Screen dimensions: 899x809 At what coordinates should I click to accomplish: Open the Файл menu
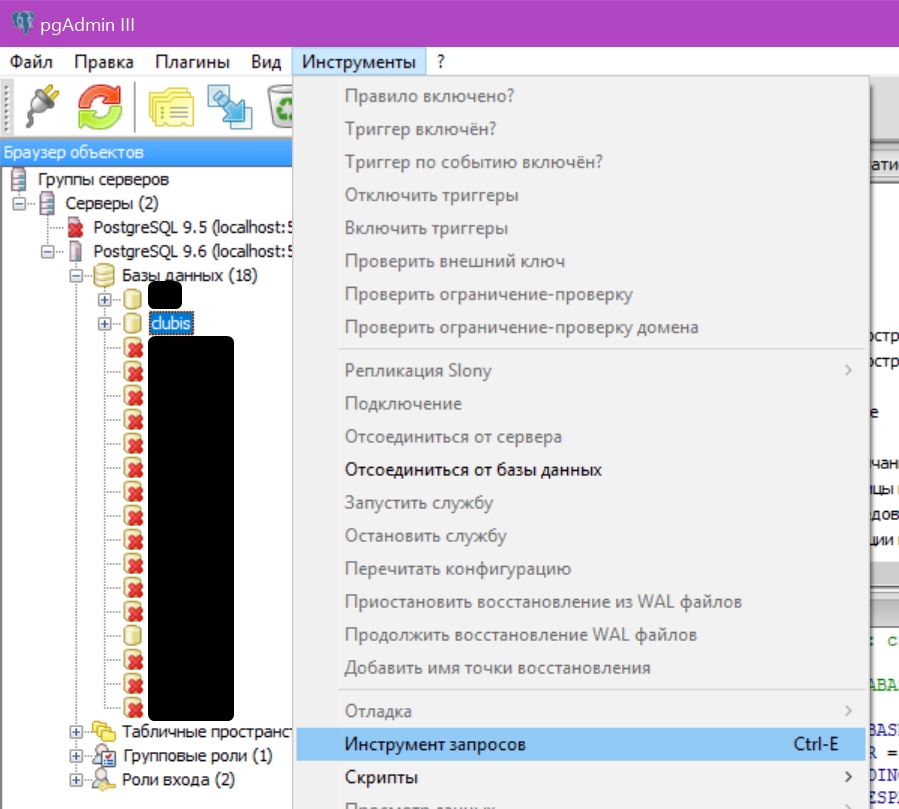click(x=32, y=61)
